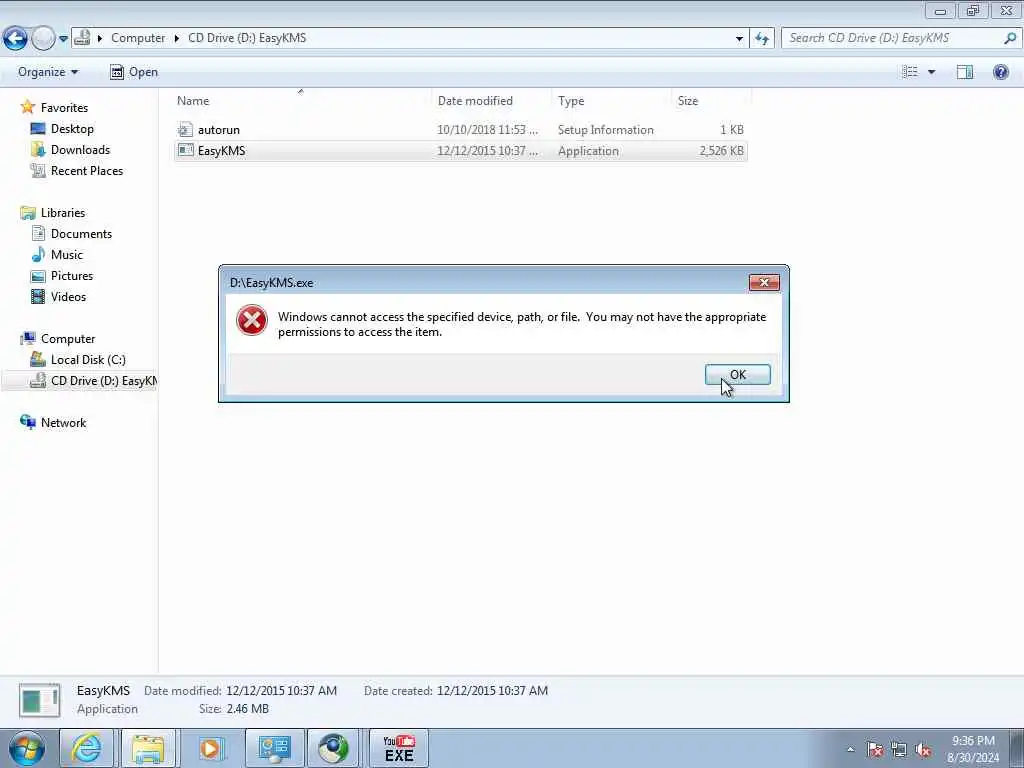Sort by the Date modified column
Viewport: 1024px width, 768px height.
(491, 101)
